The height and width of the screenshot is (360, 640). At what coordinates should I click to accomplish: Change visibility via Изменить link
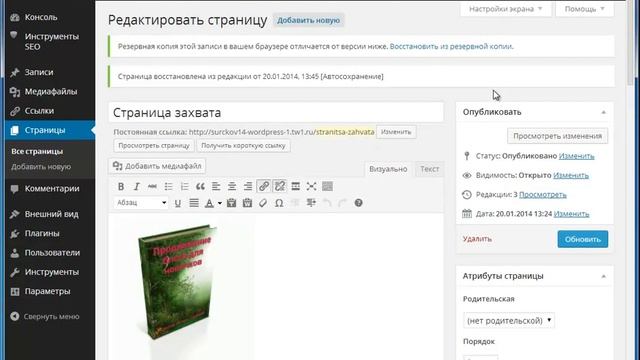[x=571, y=175]
